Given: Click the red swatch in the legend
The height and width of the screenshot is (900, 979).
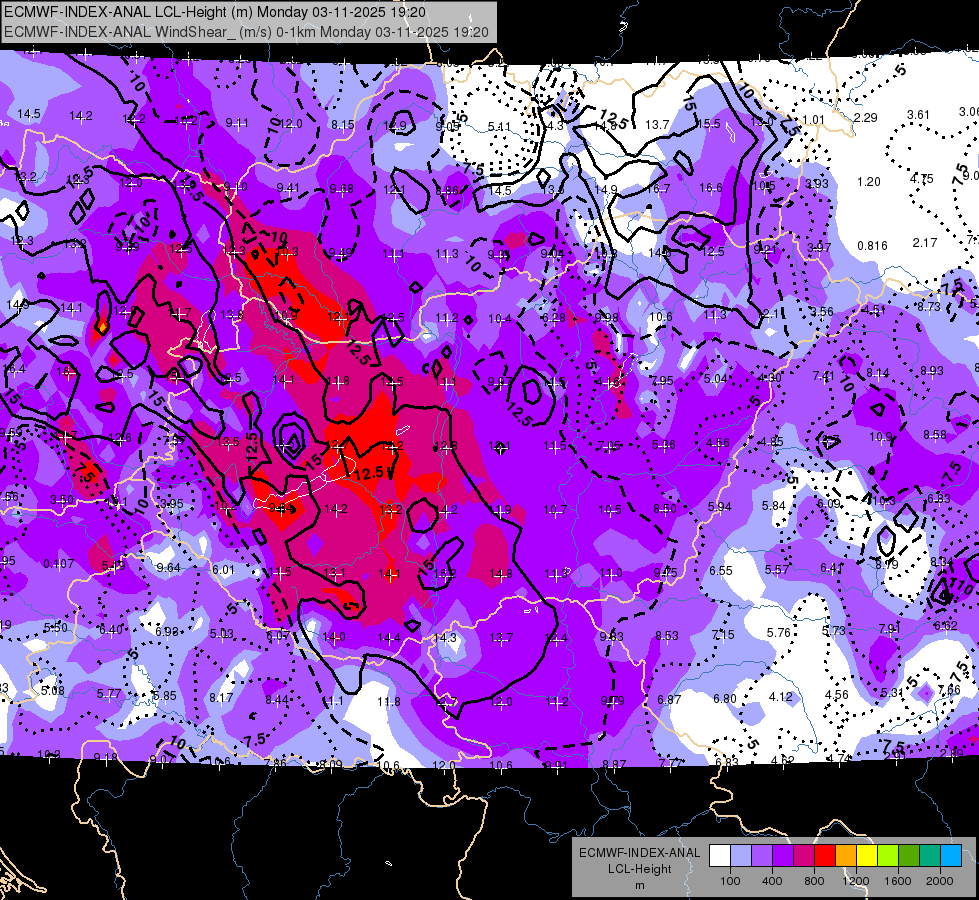Looking at the screenshot, I should pyautogui.click(x=825, y=856).
